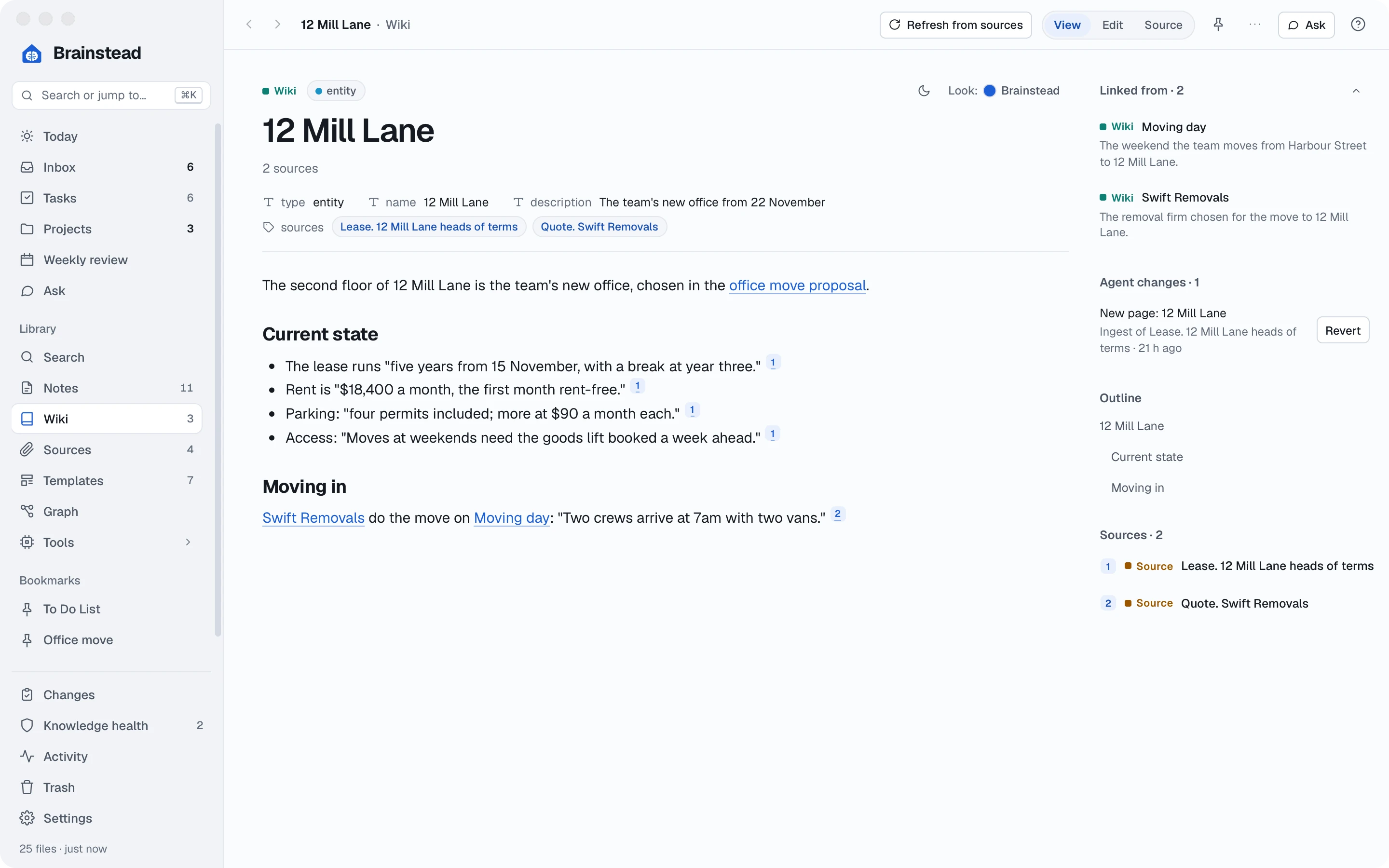1389x868 pixels.
Task: Select the View tab
Action: [x=1067, y=25]
